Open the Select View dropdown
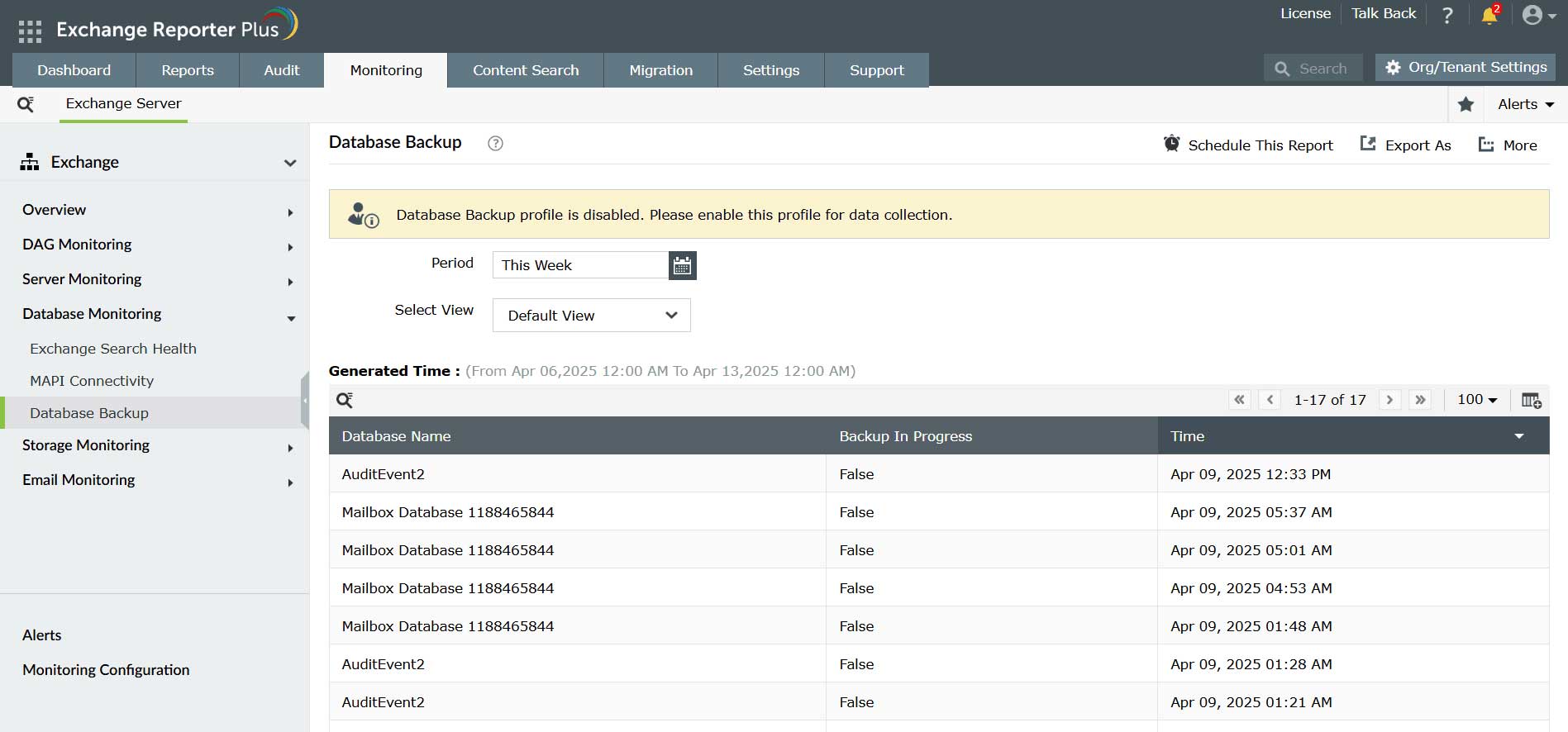Screen dimensions: 1568x732 592,316
